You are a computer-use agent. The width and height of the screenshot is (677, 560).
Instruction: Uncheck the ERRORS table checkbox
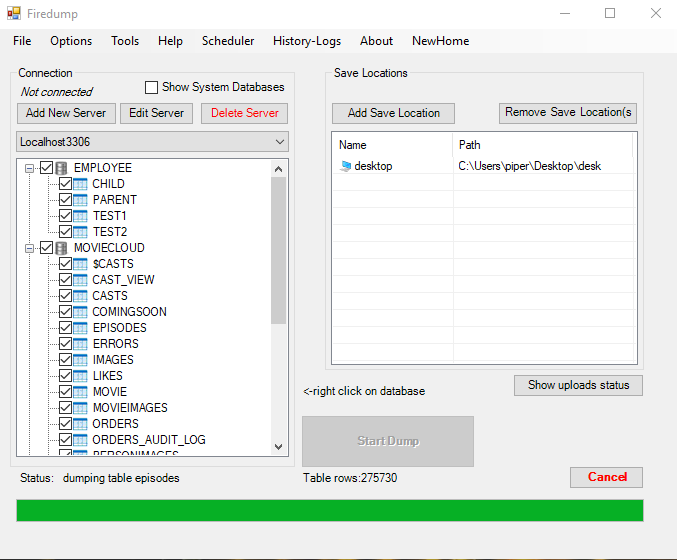click(65, 344)
